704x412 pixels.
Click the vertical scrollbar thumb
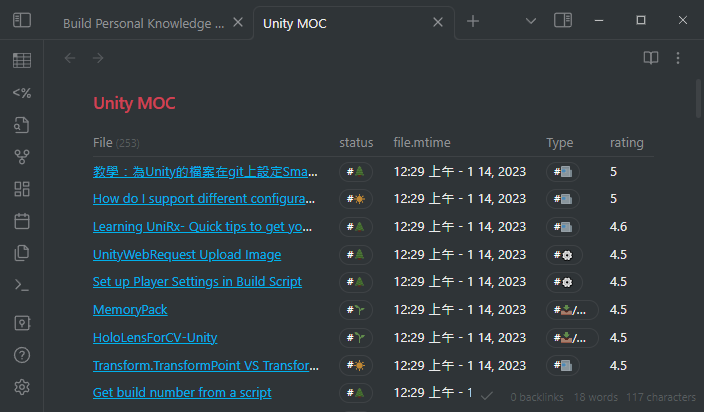click(698, 100)
